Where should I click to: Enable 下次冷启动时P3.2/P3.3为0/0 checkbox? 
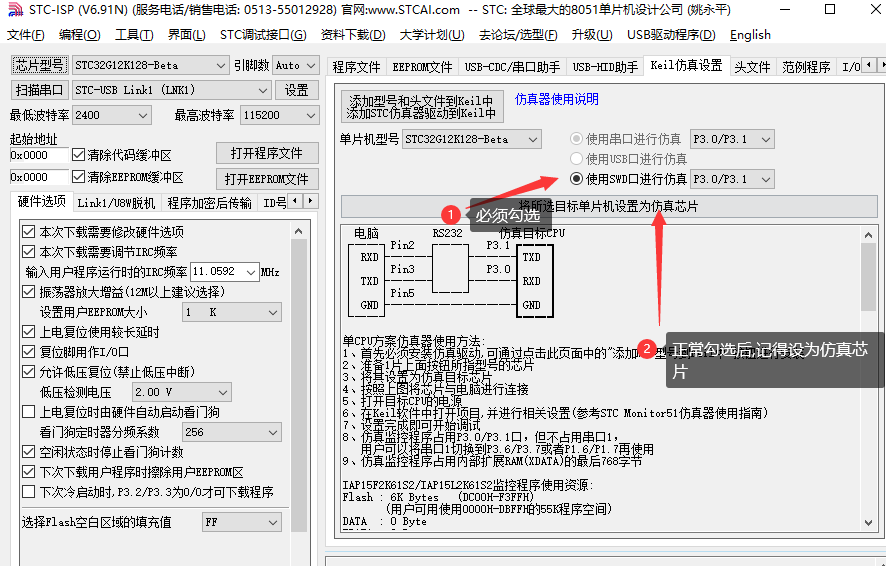click(28, 492)
